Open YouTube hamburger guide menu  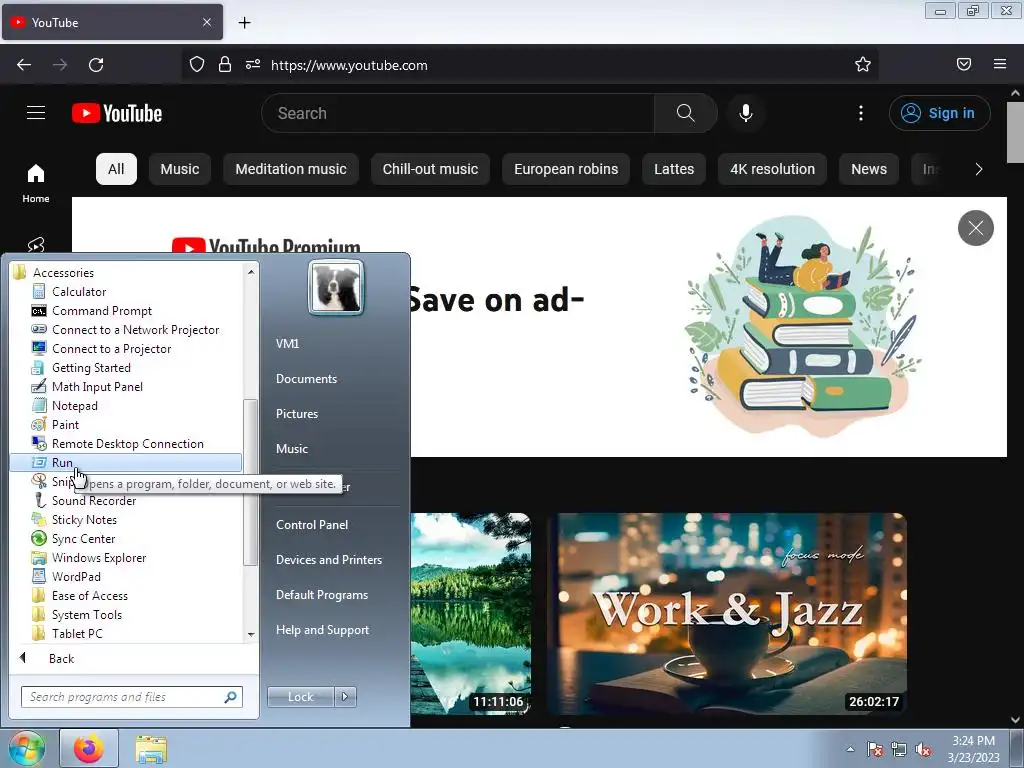(36, 113)
